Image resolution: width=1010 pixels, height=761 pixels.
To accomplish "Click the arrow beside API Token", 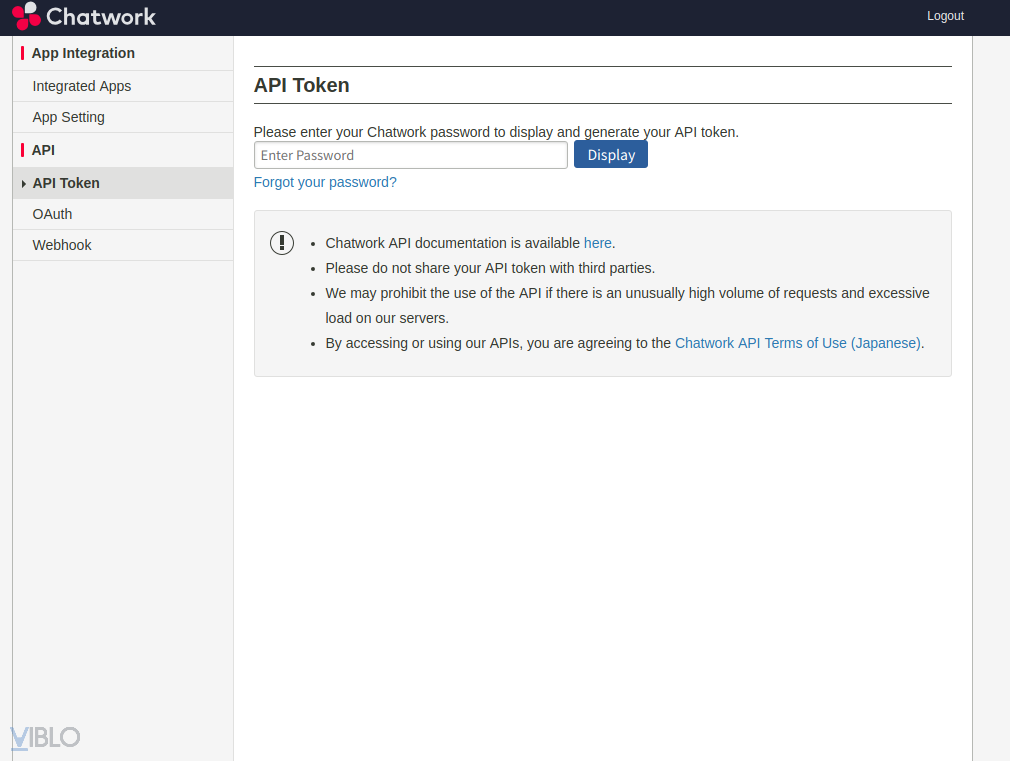I will tap(23, 184).
